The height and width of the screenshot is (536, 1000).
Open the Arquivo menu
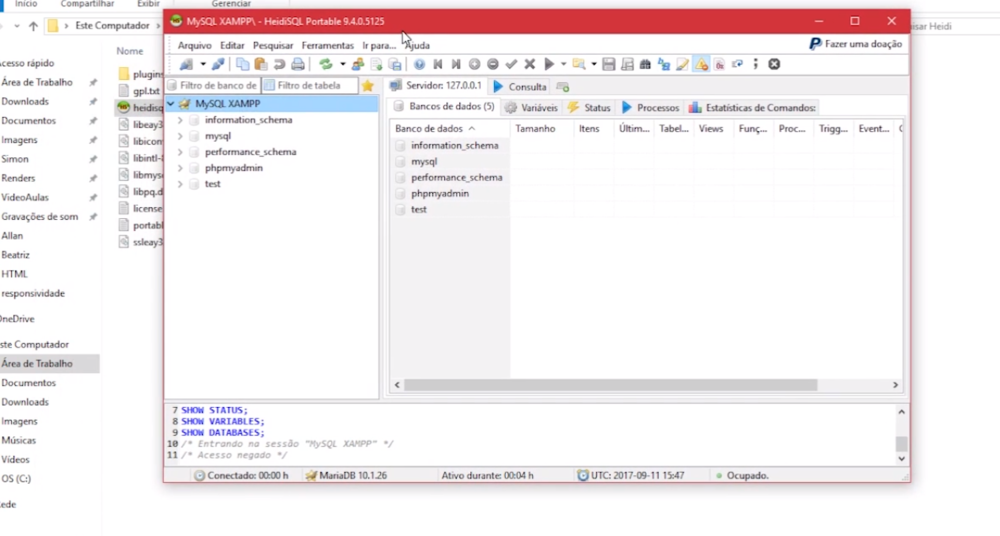point(195,45)
